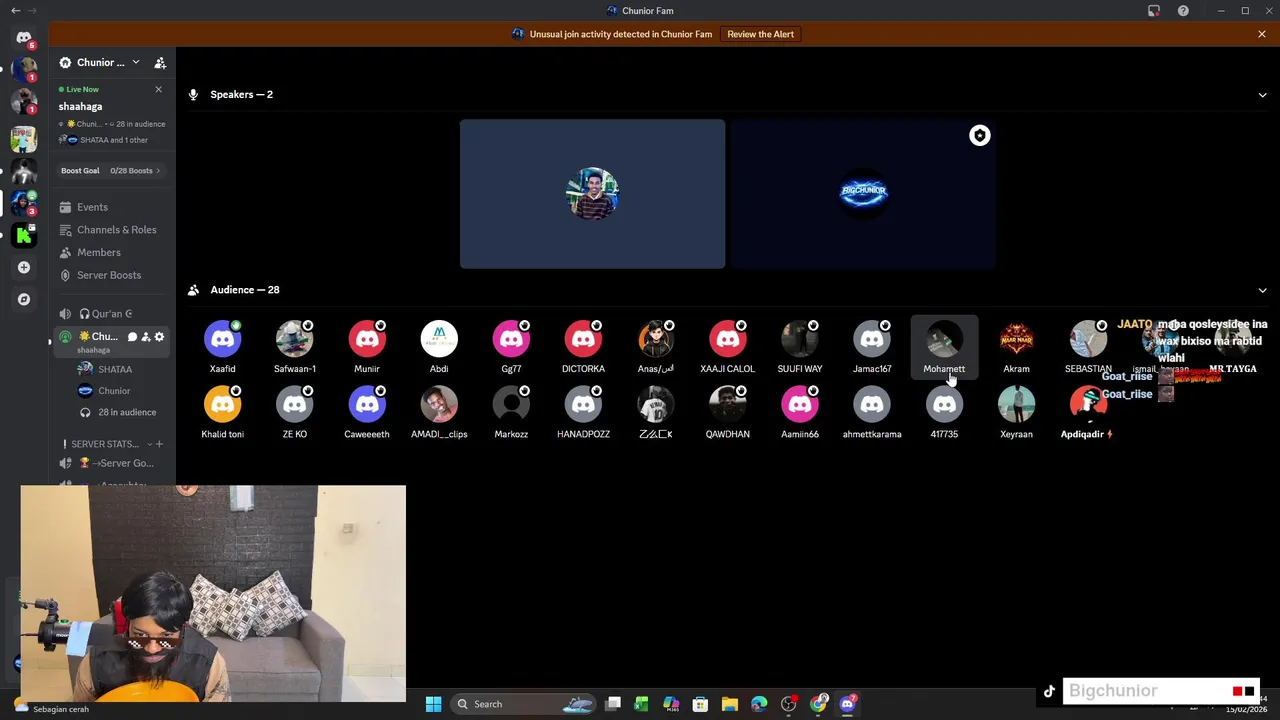Select audience member Caweeeeth

[x=367, y=412]
